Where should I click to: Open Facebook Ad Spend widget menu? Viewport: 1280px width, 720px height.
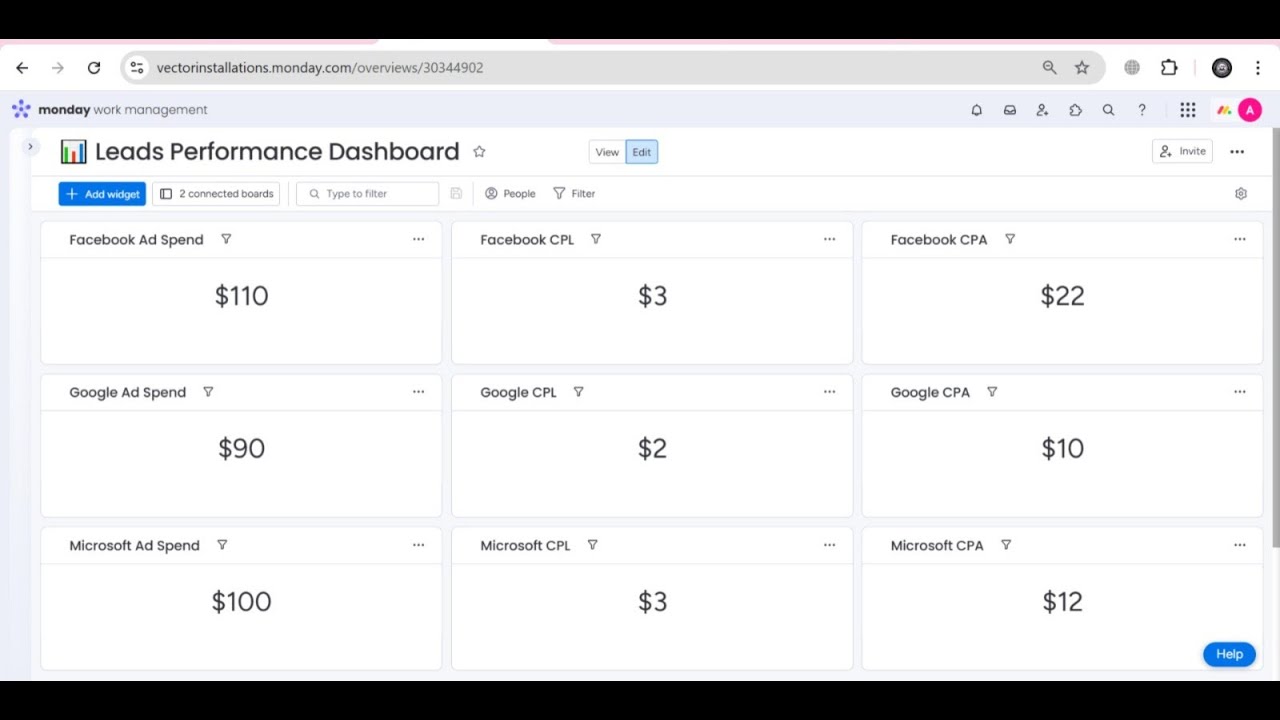tap(419, 239)
